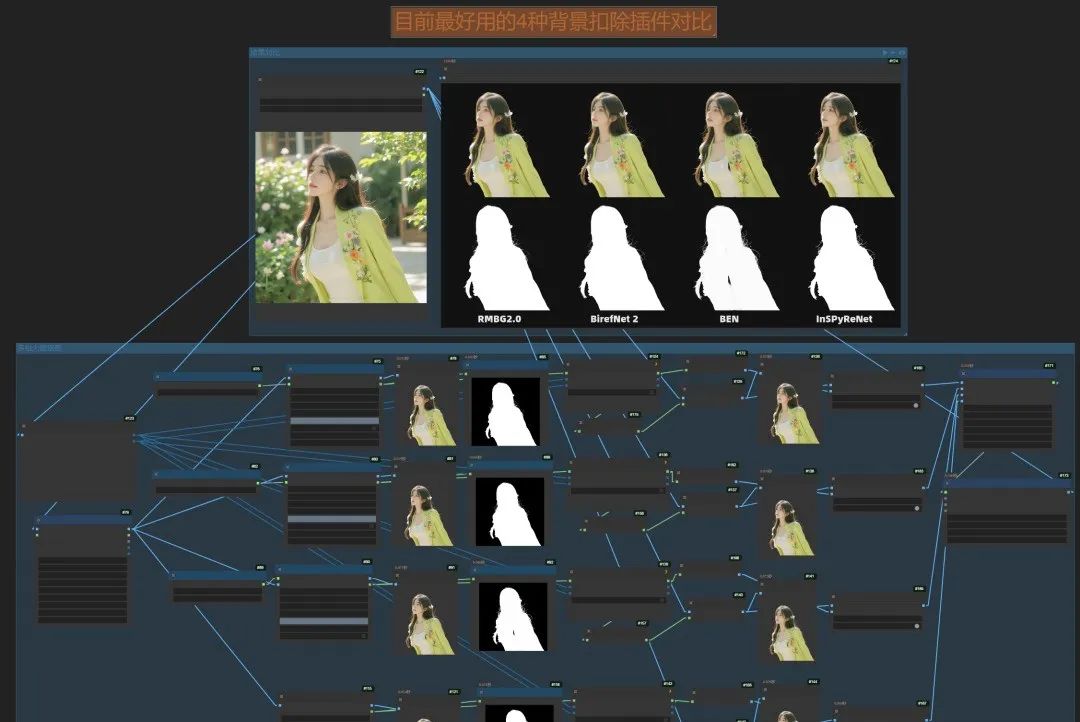Click the source garden portrait thumbnail
Screen dimensions: 1080x722
(341, 217)
